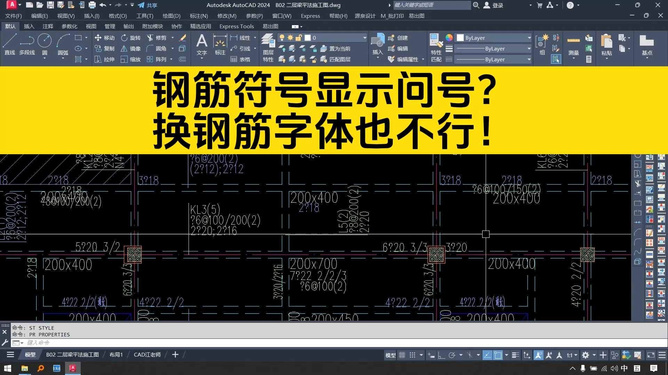
Task: Open the Dimension (标注) tool
Action: (x=220, y=45)
